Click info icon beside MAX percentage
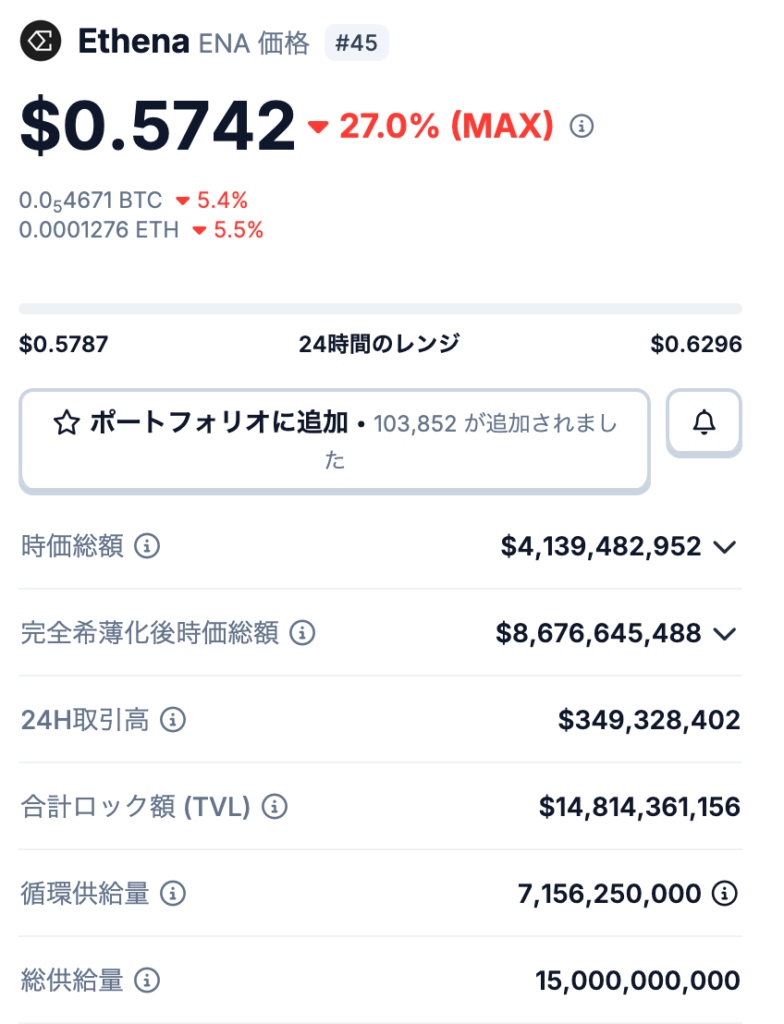This screenshot has height=1024, width=784. pyautogui.click(x=581, y=127)
